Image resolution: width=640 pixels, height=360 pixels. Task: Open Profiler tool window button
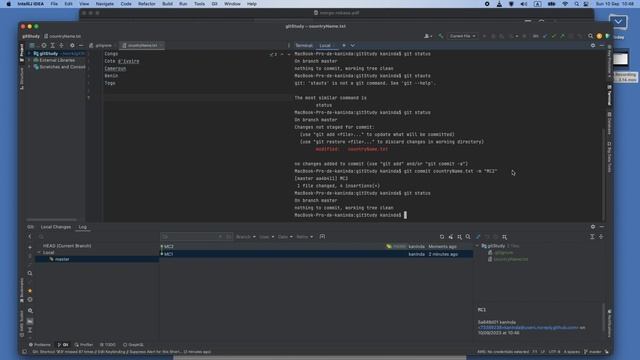(84, 345)
